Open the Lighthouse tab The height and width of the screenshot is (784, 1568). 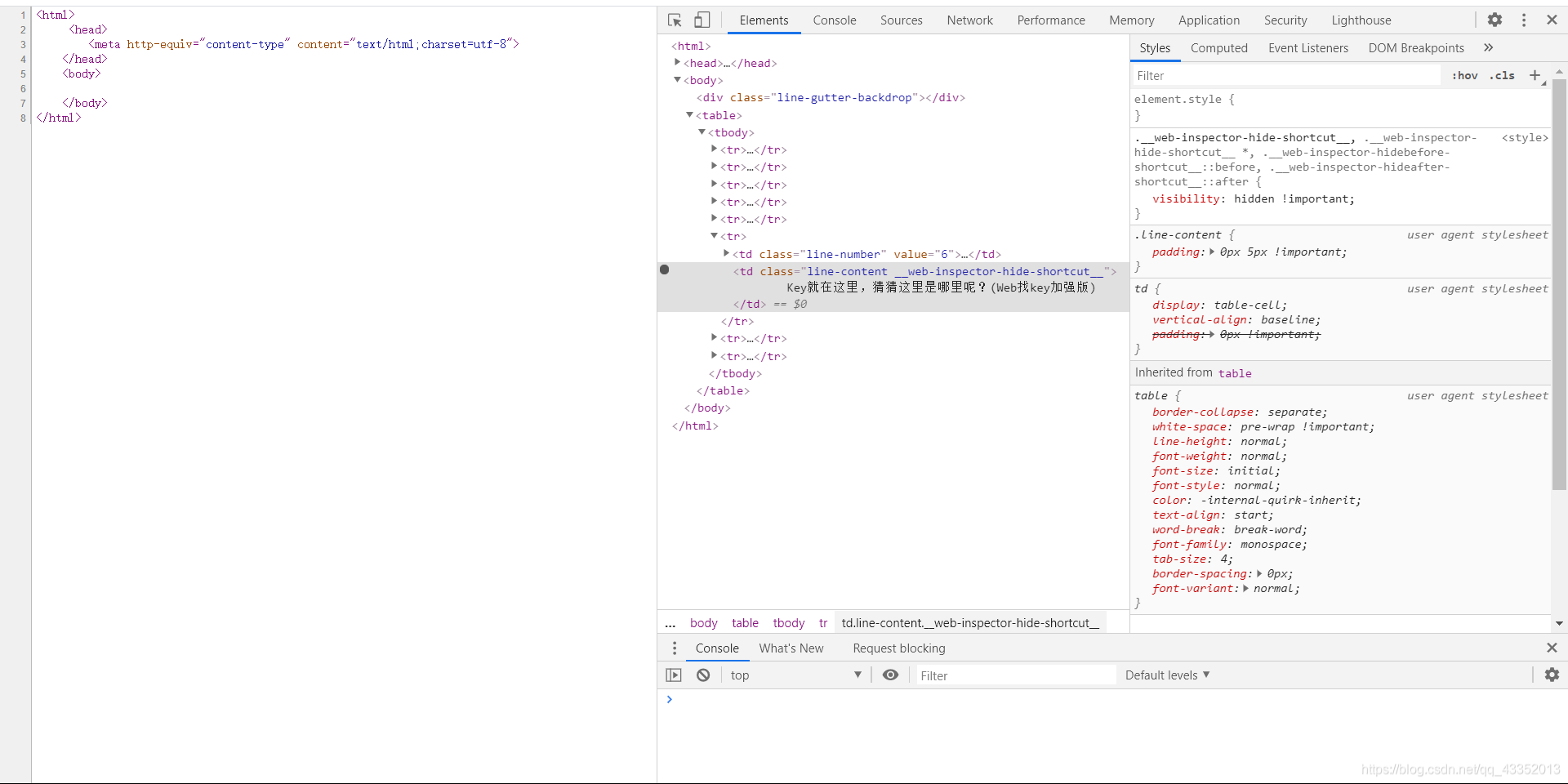pos(1361,20)
